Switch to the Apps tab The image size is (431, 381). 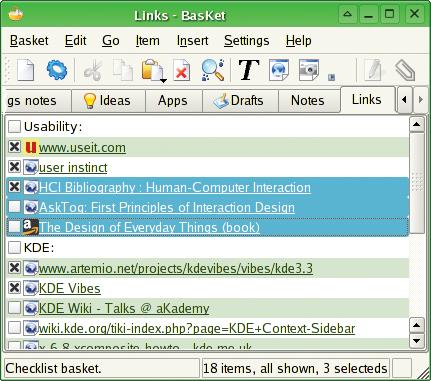click(x=173, y=101)
